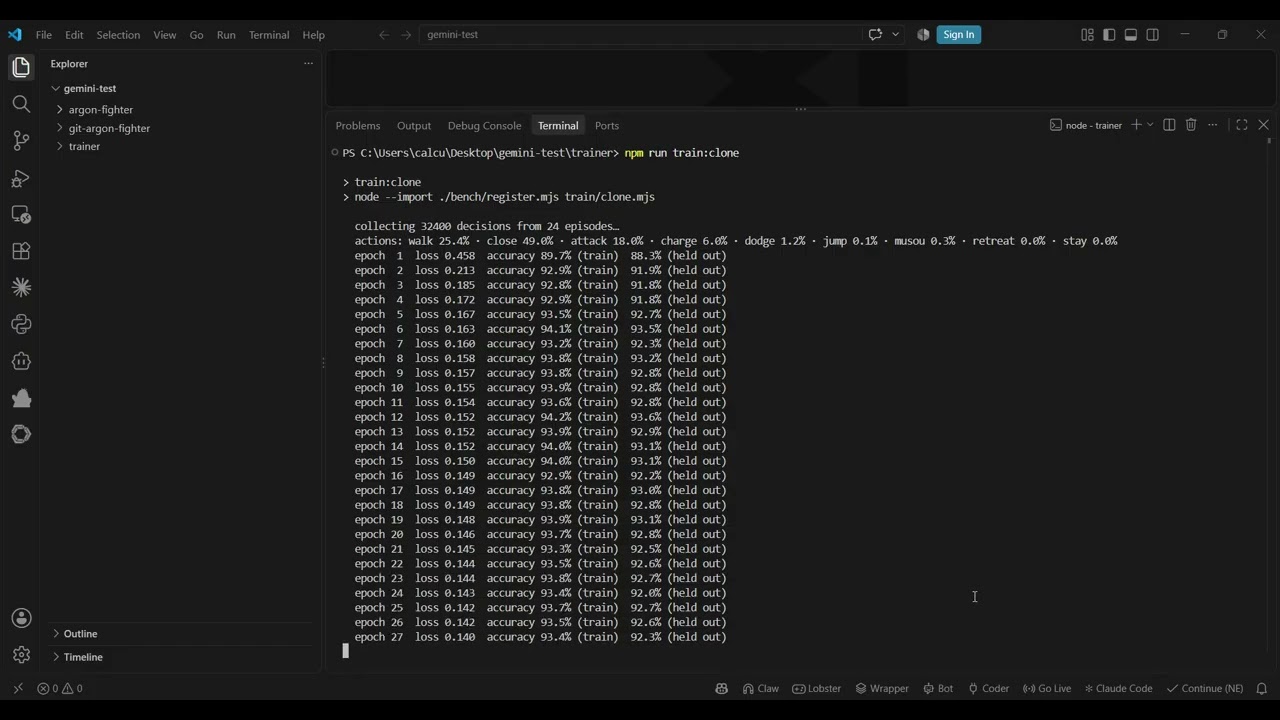
Task: Open launch profile dropdown beside new terminal
Action: click(x=1150, y=125)
